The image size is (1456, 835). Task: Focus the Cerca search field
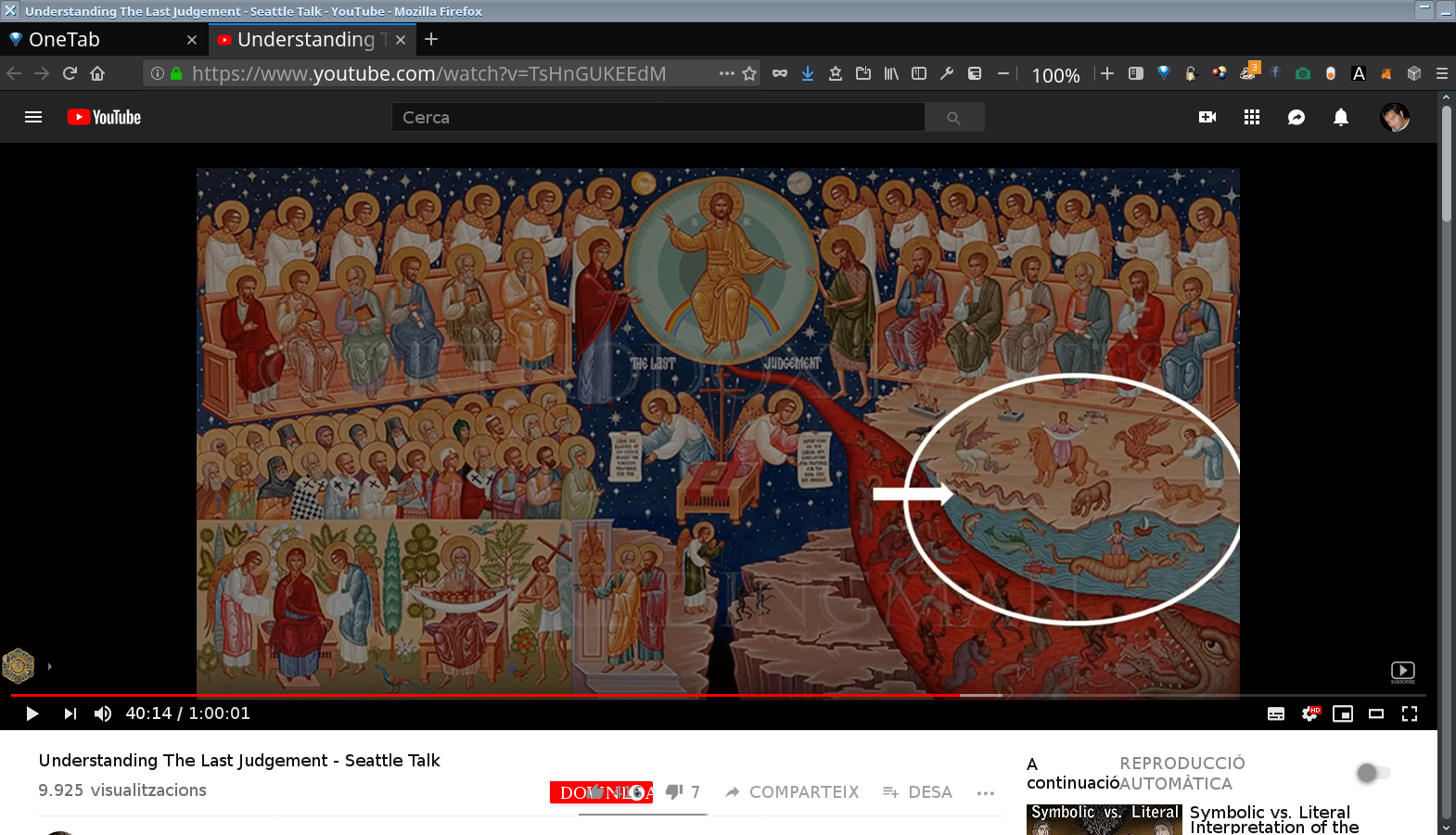[658, 117]
